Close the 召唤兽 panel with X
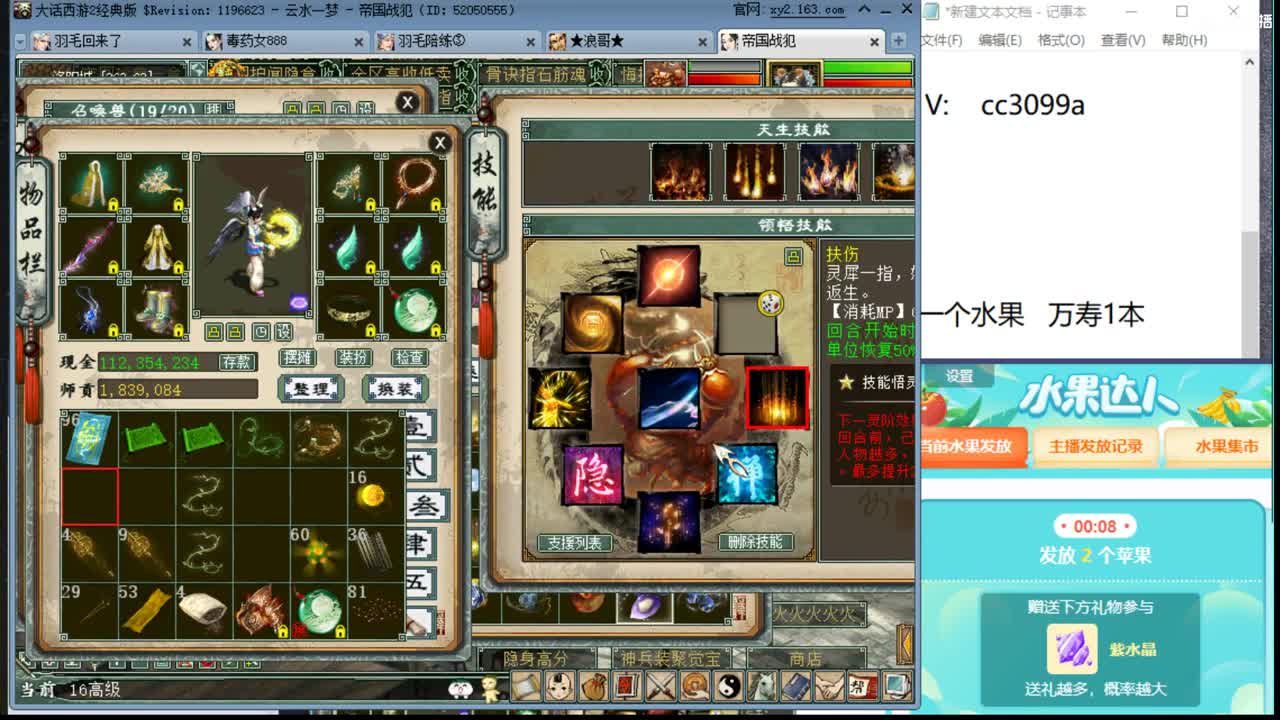Viewport: 1280px width, 720px height. [x=407, y=102]
